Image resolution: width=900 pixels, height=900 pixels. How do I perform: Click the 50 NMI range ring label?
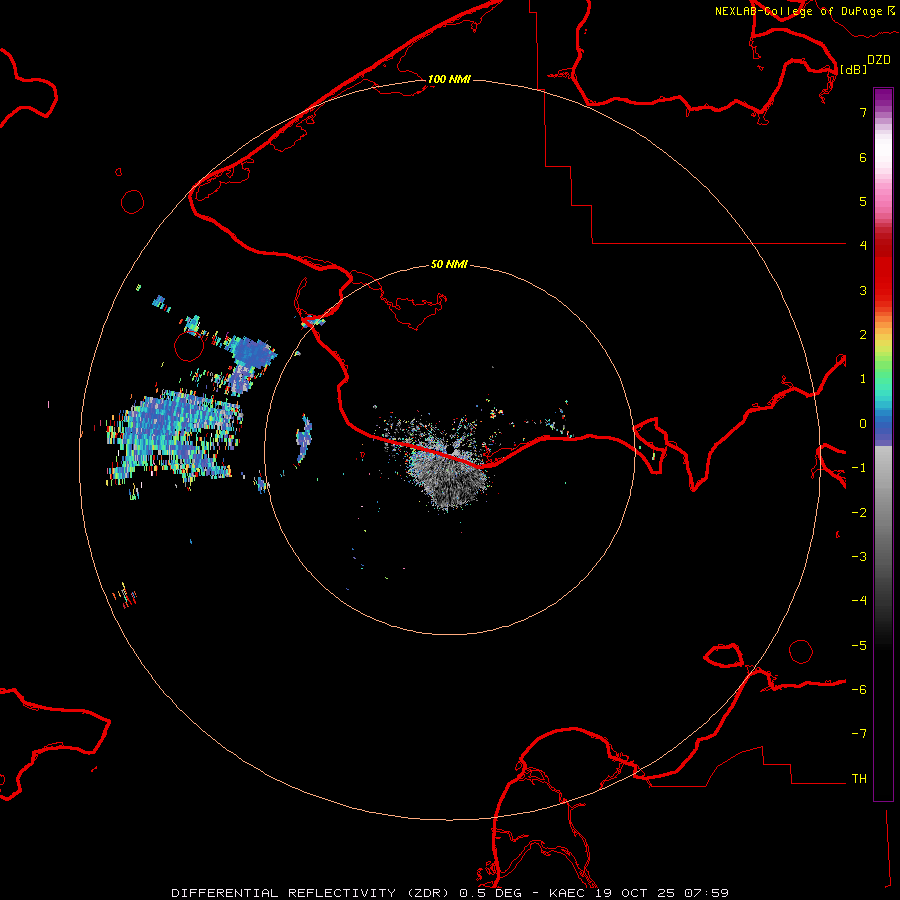(x=449, y=264)
